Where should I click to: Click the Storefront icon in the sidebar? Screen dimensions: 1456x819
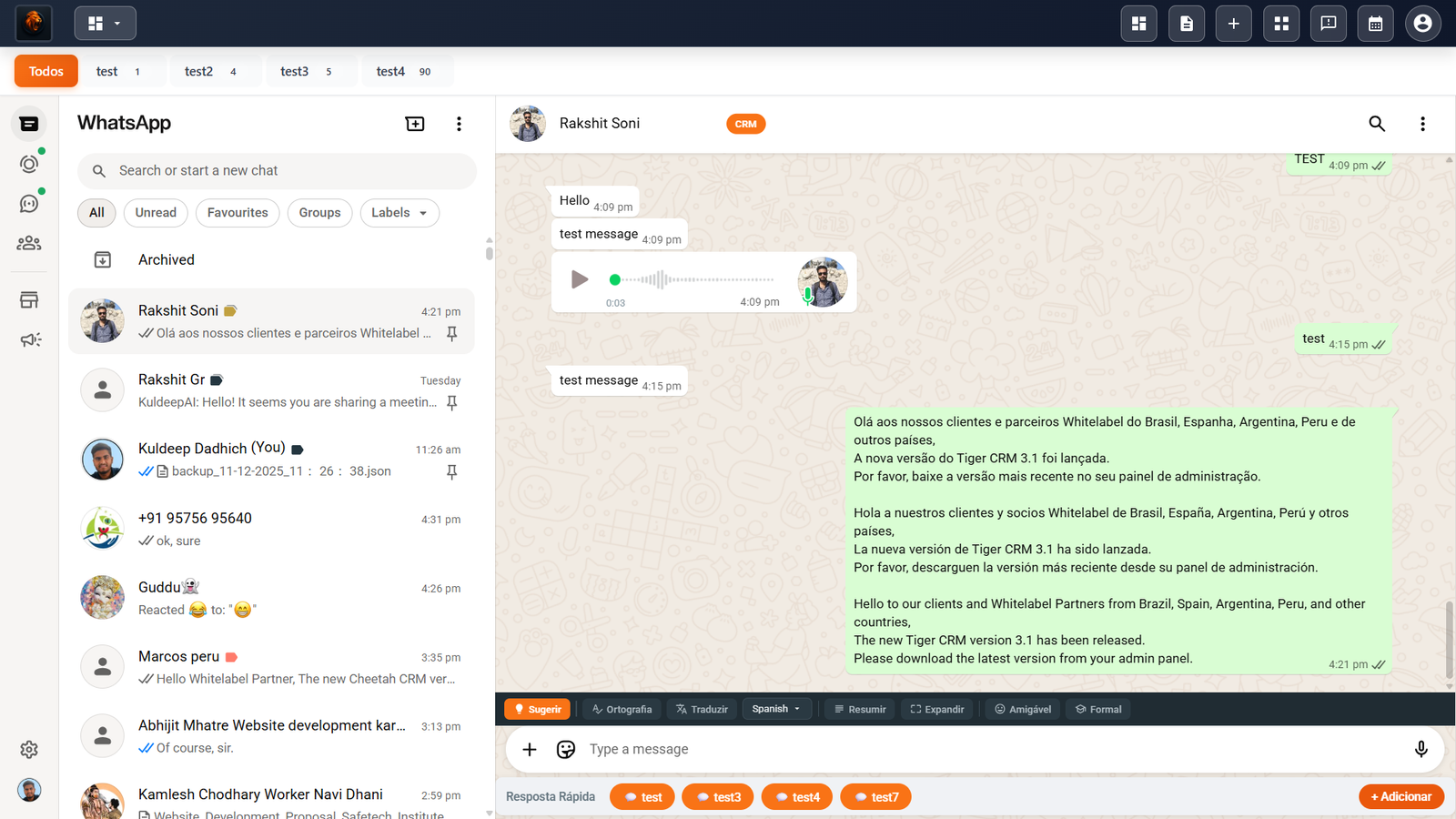pyautogui.click(x=29, y=298)
